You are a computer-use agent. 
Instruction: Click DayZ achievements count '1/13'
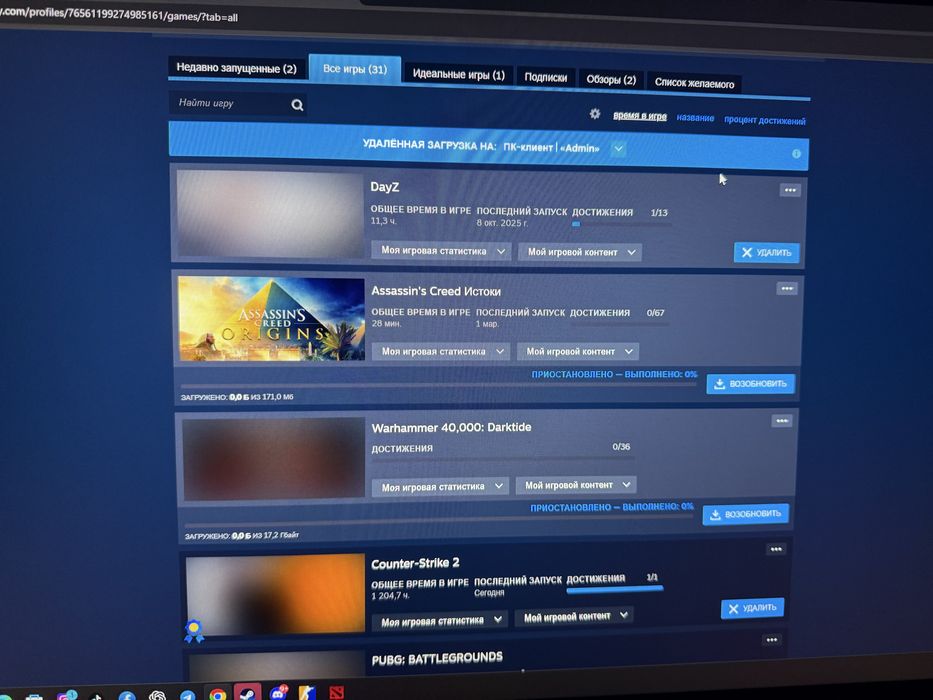point(659,212)
